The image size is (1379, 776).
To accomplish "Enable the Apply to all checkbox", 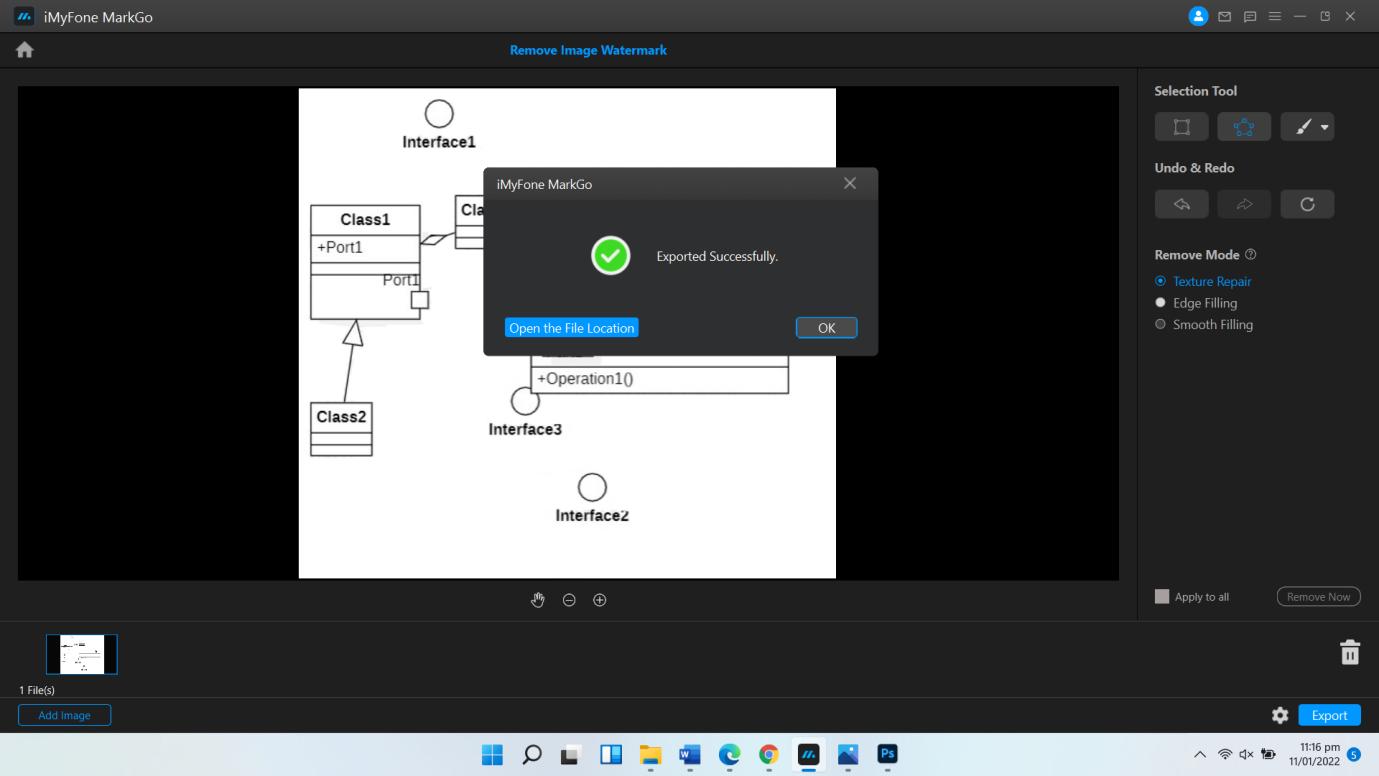I will pyautogui.click(x=1162, y=596).
